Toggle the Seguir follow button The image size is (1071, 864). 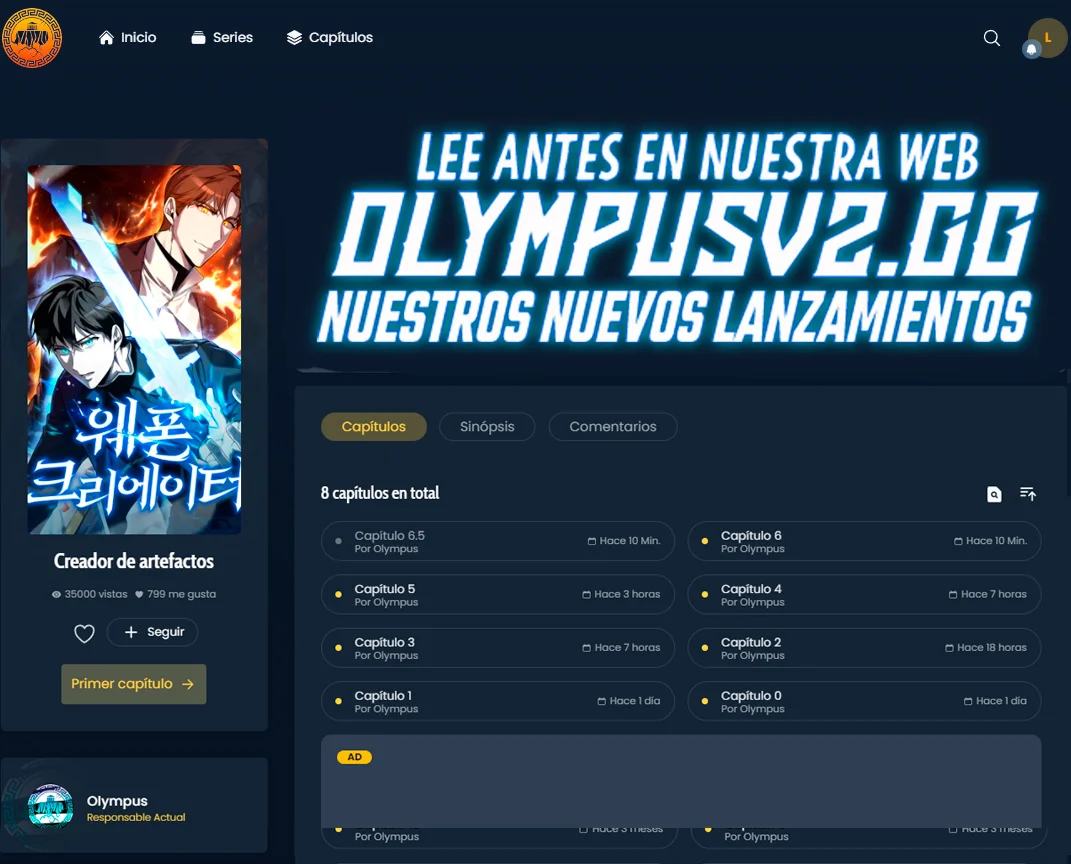152,633
